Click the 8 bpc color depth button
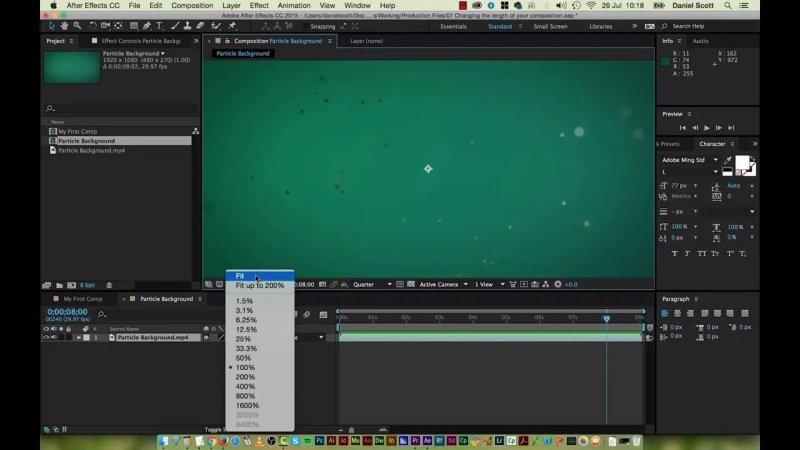 coord(87,285)
